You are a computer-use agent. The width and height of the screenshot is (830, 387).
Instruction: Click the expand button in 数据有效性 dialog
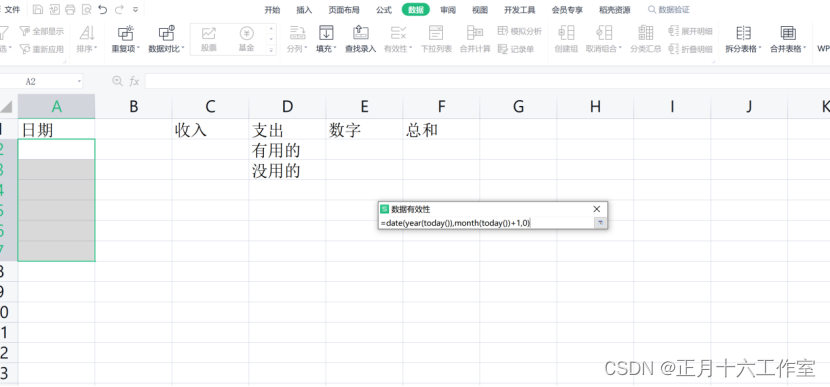[x=600, y=223]
